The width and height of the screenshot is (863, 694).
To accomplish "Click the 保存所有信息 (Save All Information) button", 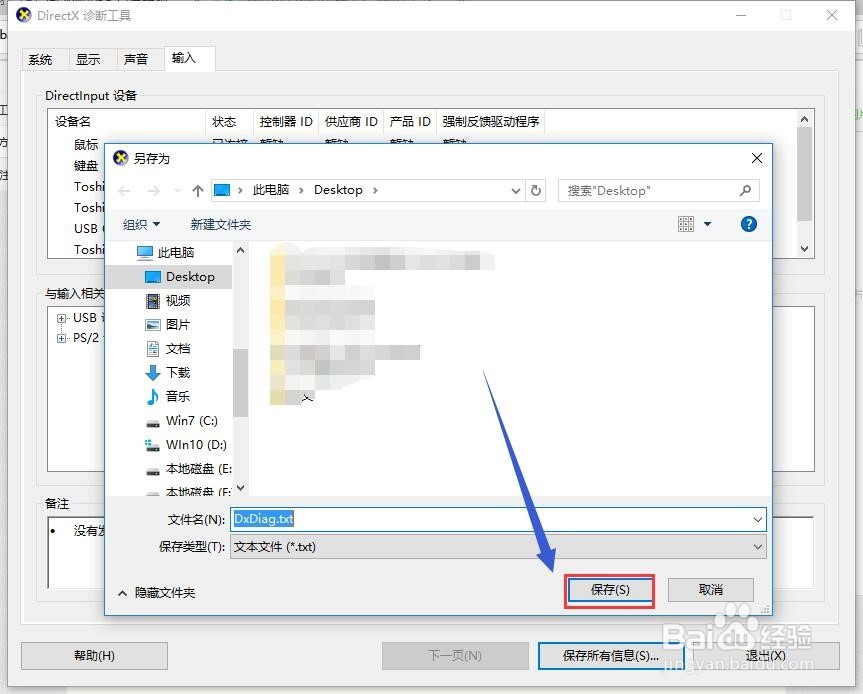I will (x=611, y=656).
